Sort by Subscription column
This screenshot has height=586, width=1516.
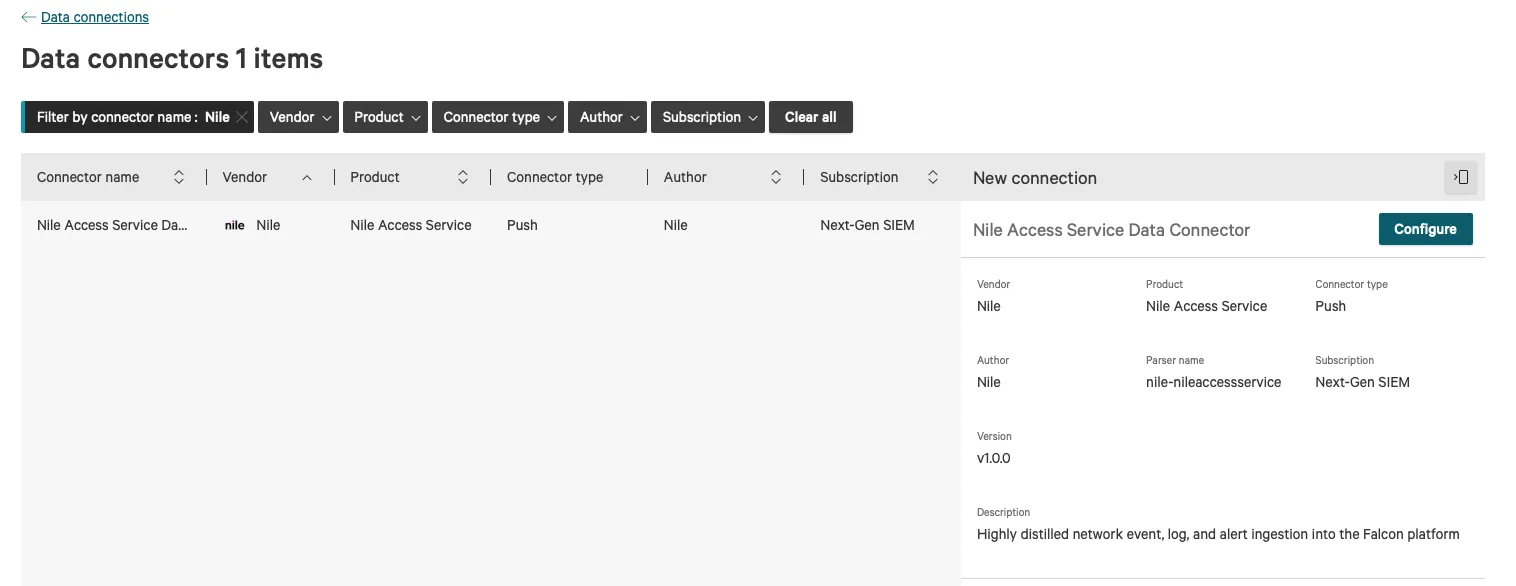tap(933, 177)
